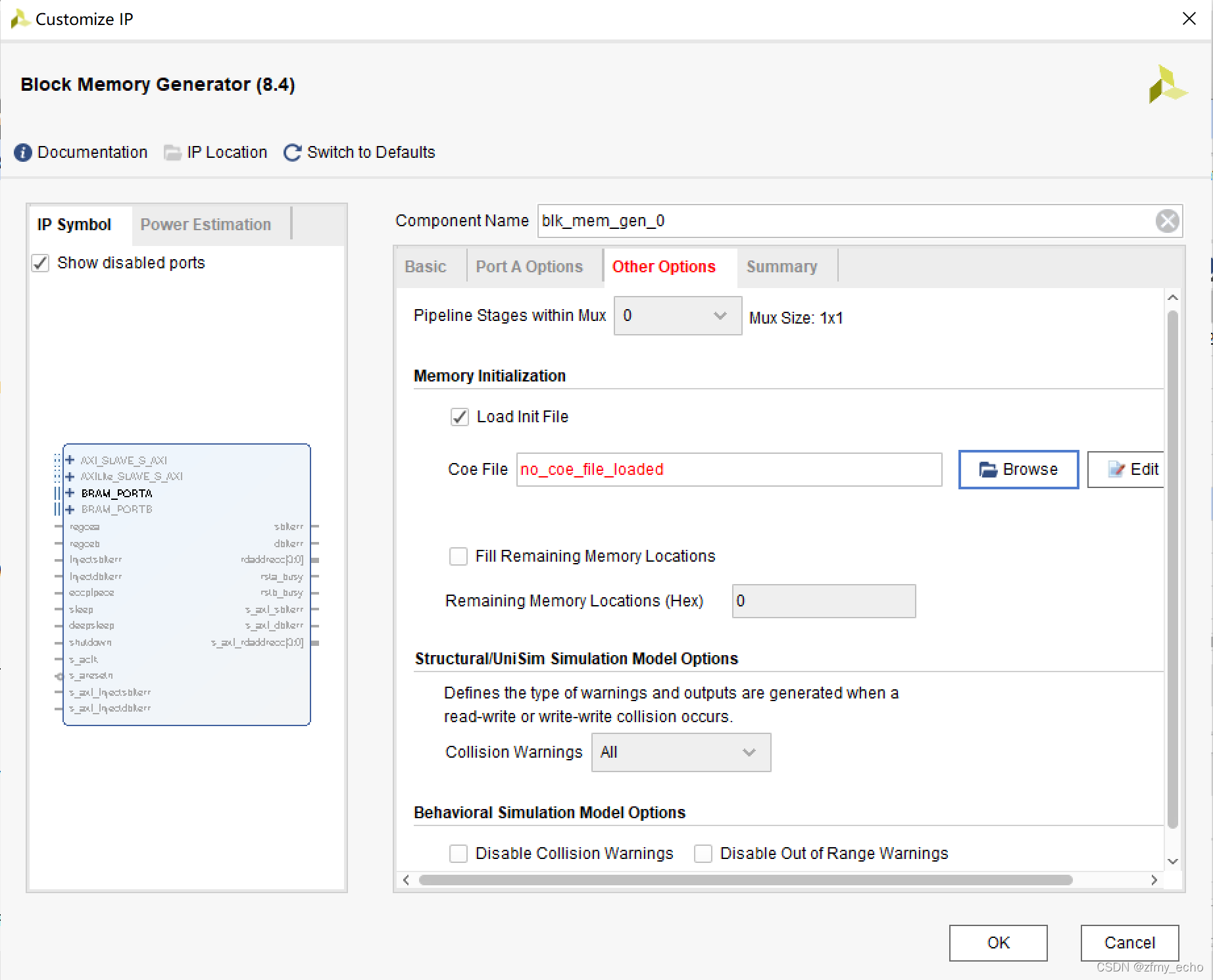Switch to Port A Options tab
Screen dimensions: 1213x980
530,267
